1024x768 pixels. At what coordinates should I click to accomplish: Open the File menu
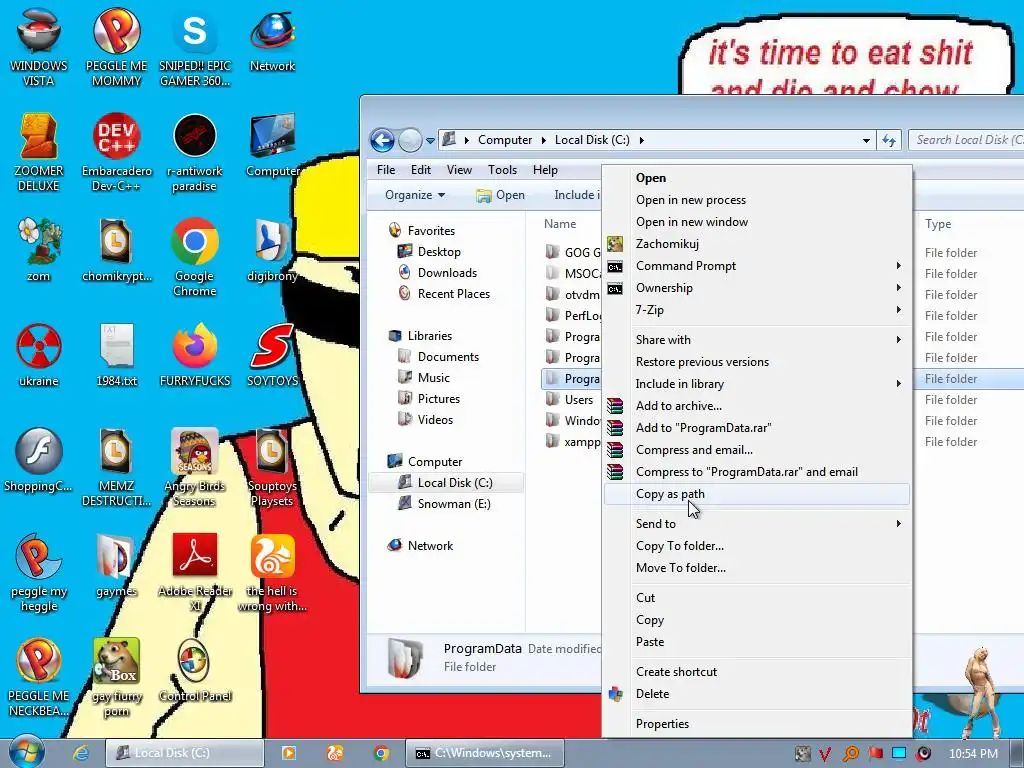point(386,170)
